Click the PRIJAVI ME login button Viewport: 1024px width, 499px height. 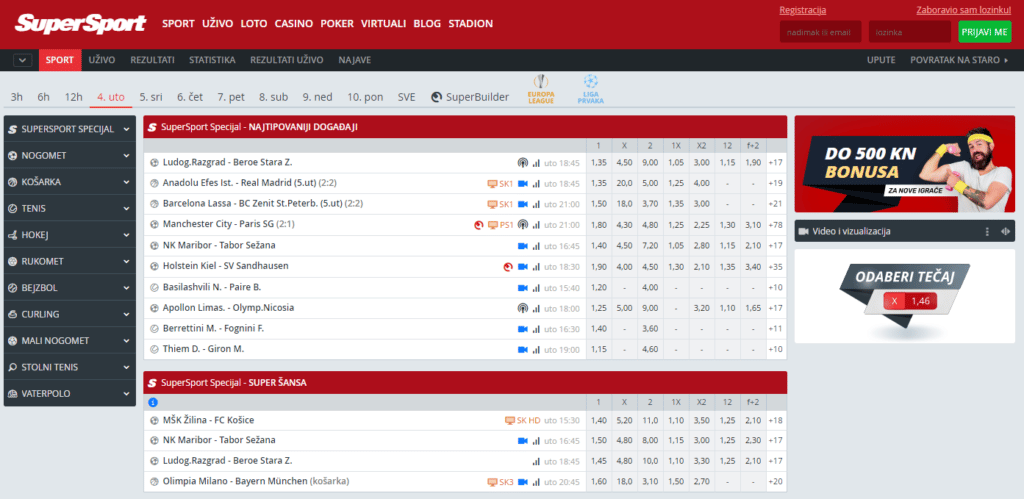[984, 31]
